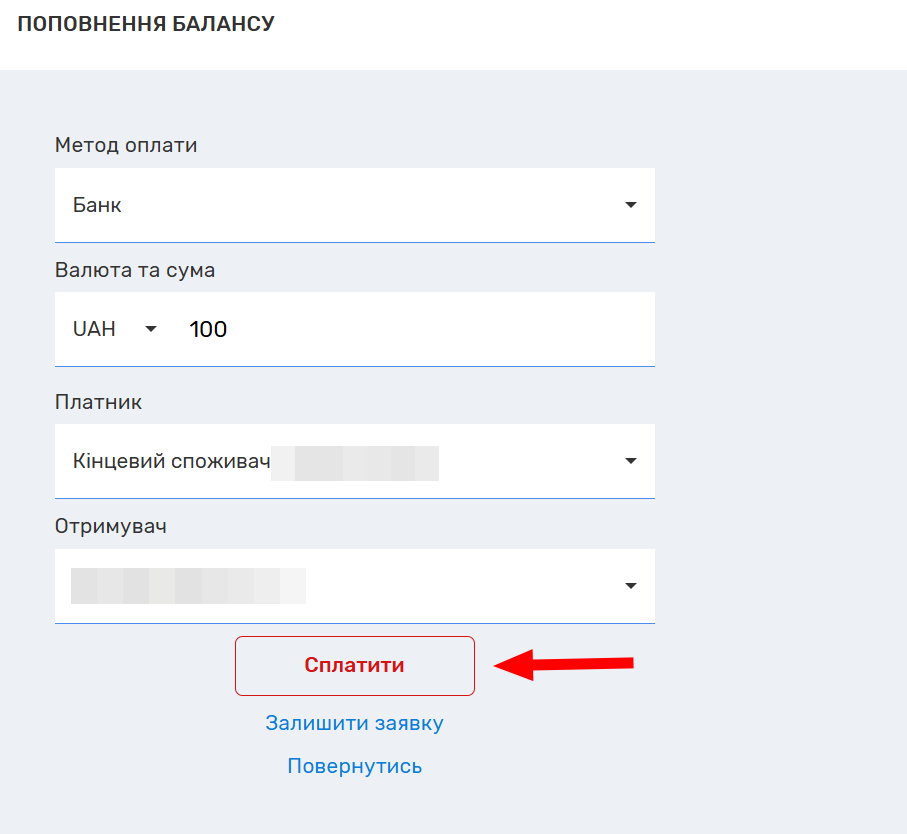Screen dimensions: 907x834
Task: Focus the amount field containing 100
Action: pos(400,329)
